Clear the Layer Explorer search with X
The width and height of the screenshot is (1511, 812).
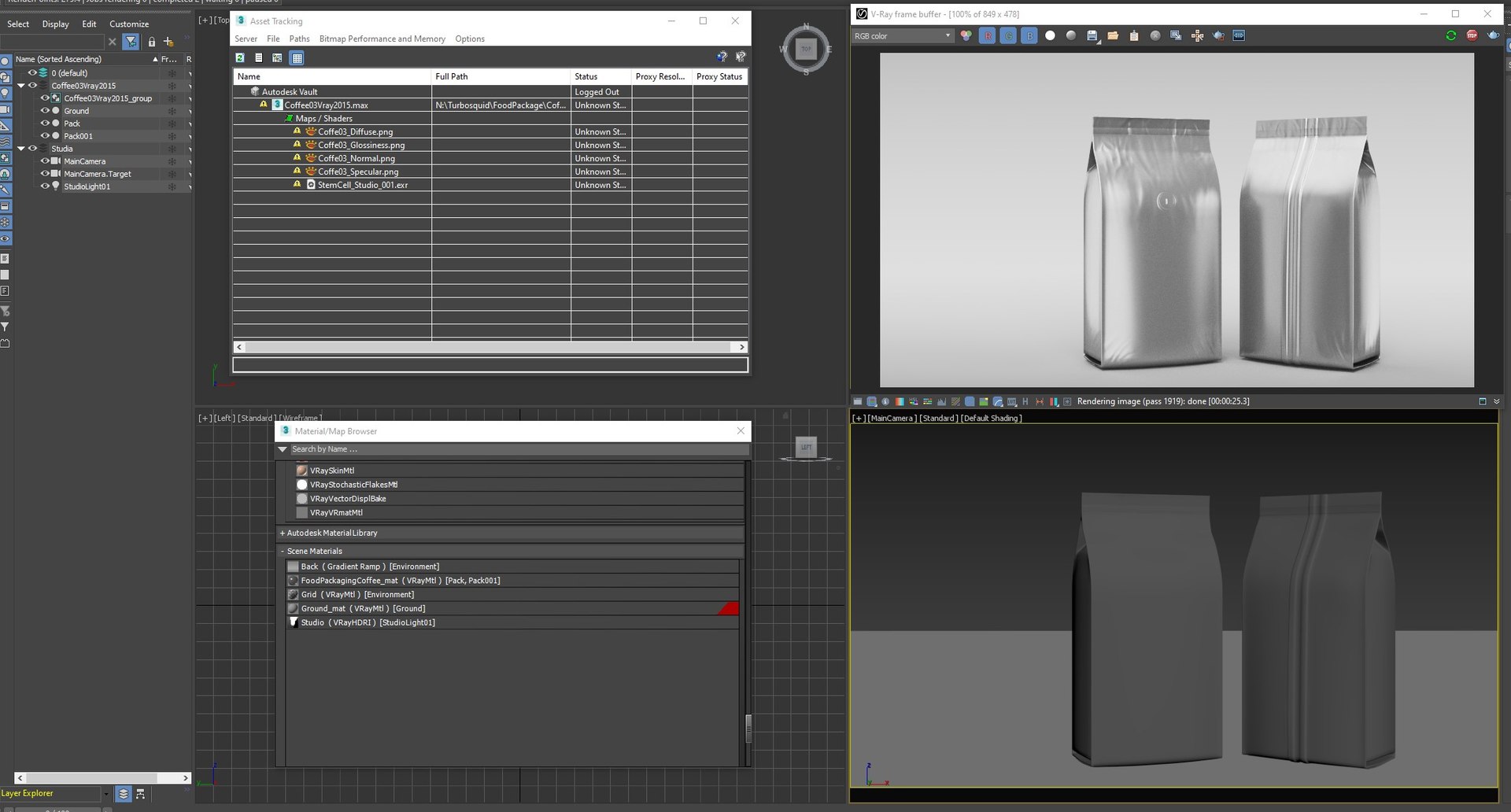112,42
